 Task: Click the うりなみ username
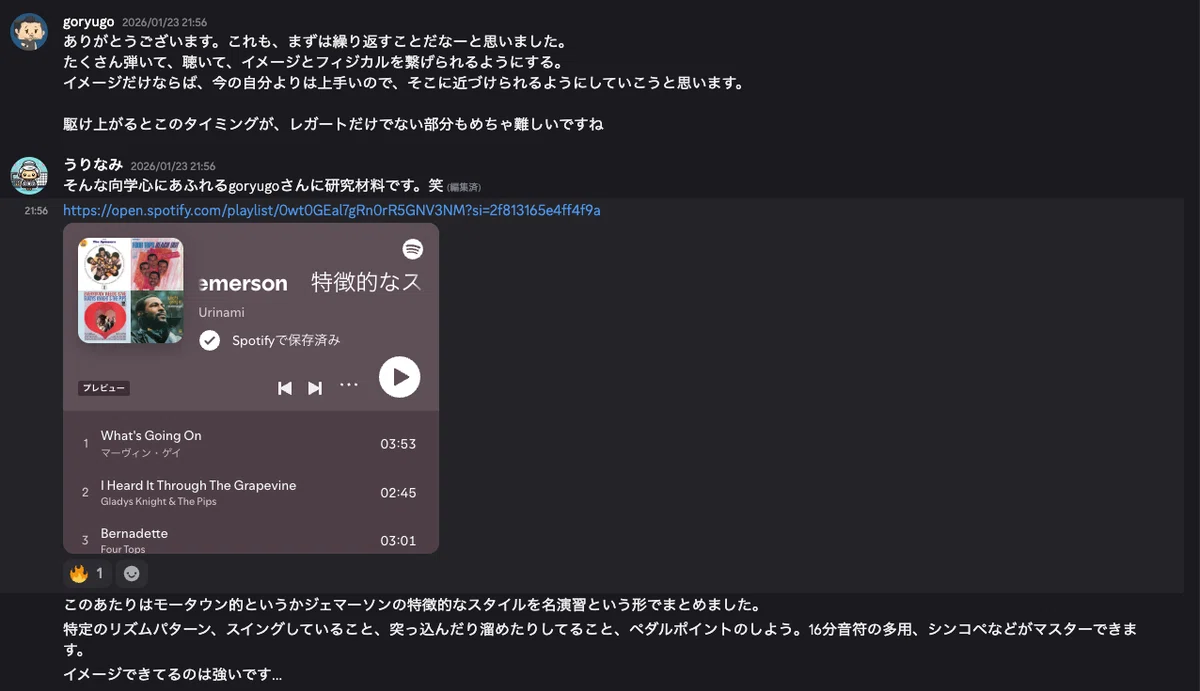click(93, 165)
